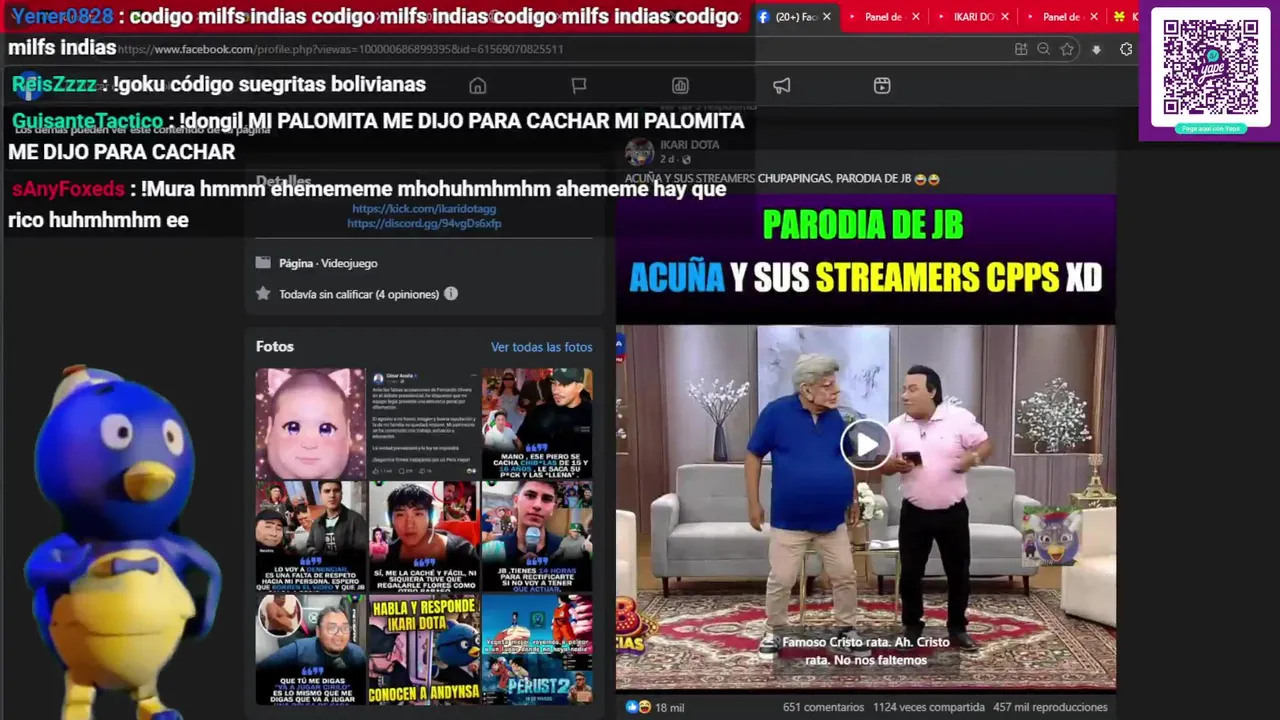Play the PARODIA DE JB video
The height and width of the screenshot is (720, 1280).
tap(865, 445)
